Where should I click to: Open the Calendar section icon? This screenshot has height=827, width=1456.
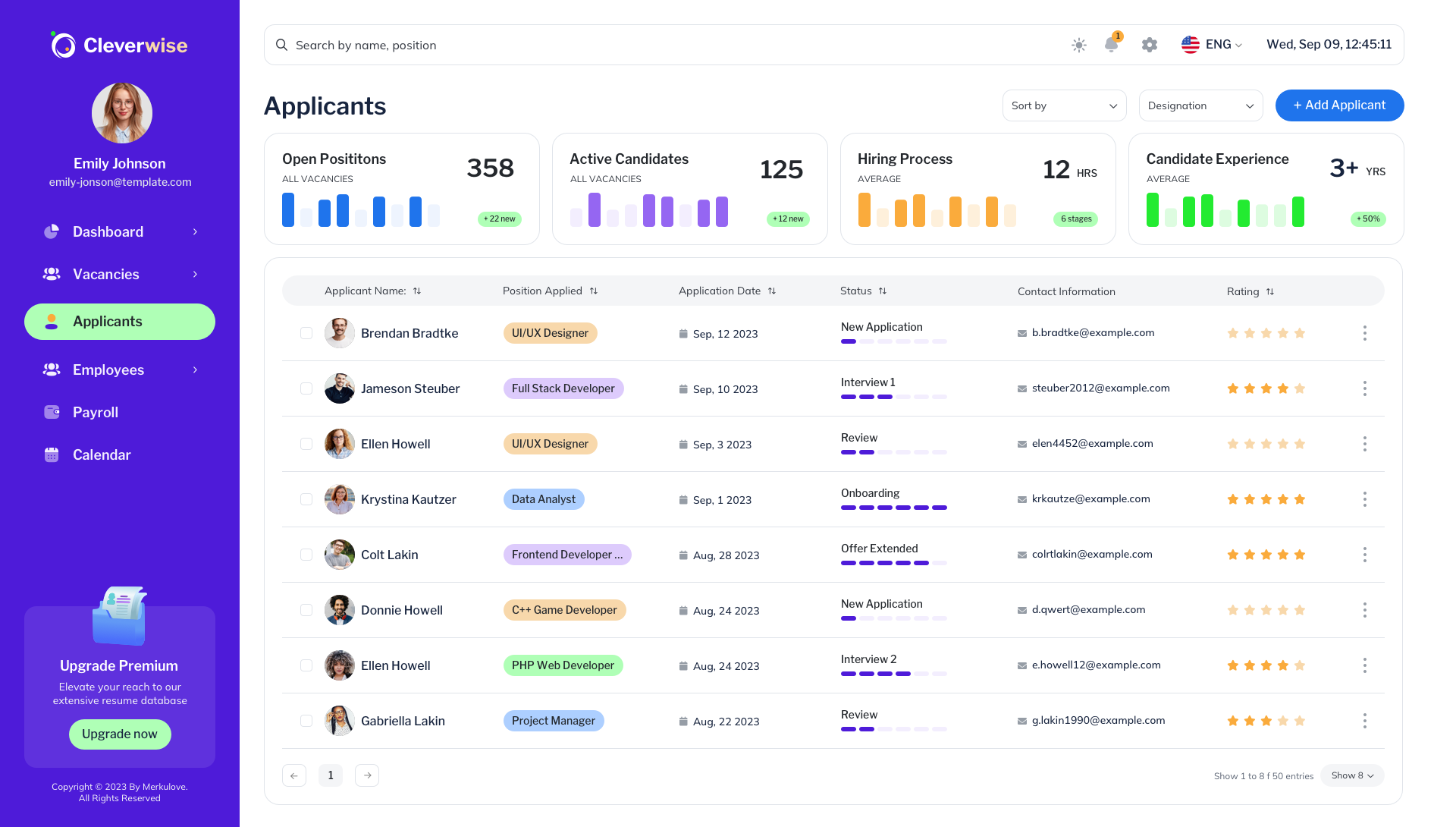(51, 454)
